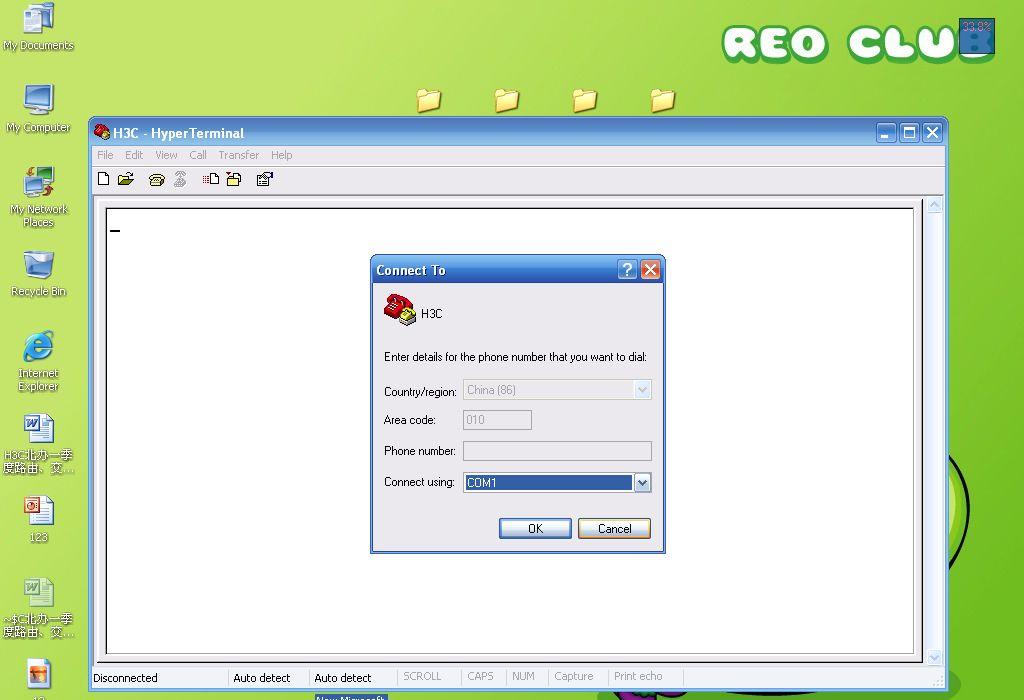The image size is (1024, 700).
Task: Select the temporary ~$C Word file icon
Action: click(x=38, y=608)
